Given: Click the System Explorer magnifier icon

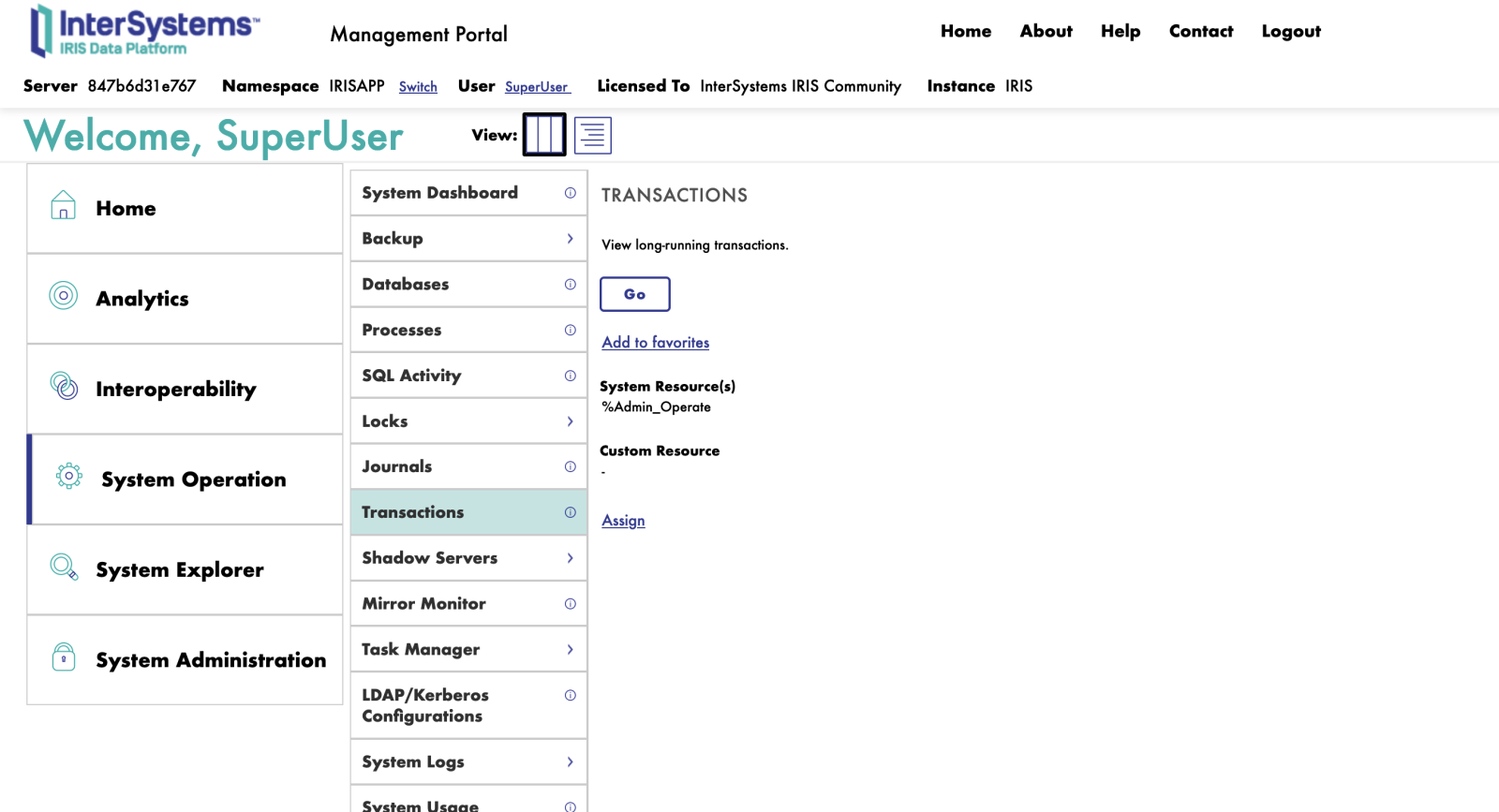Looking at the screenshot, I should pos(64,567).
